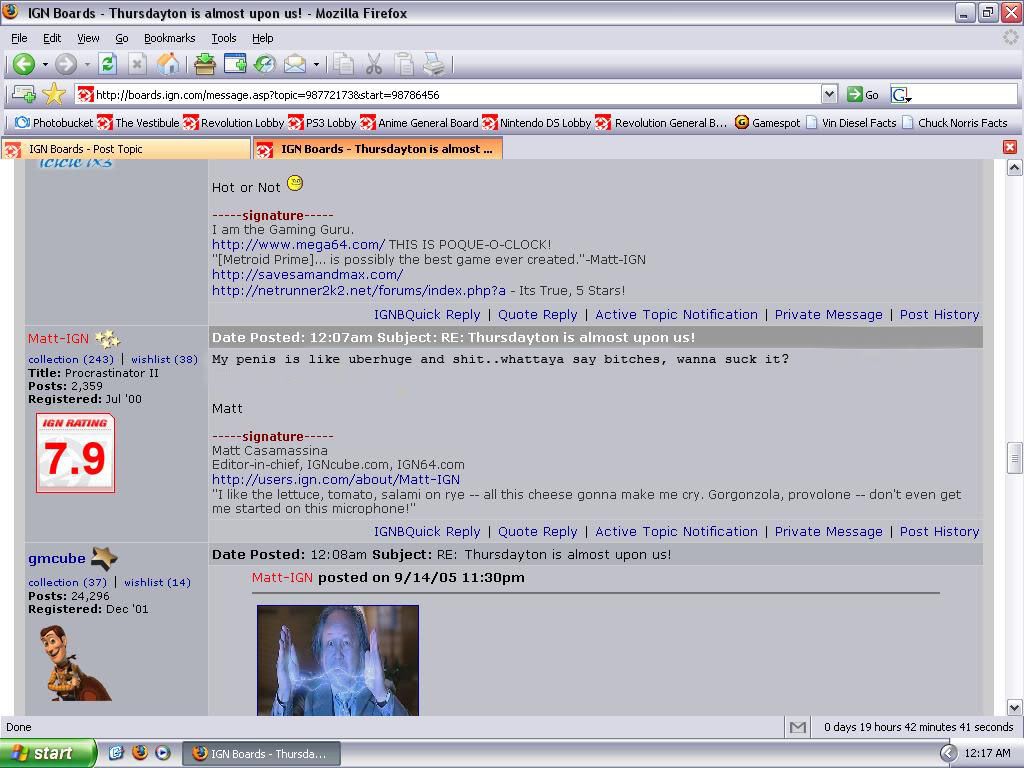Viewport: 1024px width, 768px height.
Task: Click the Stop loading X icon
Action: (x=136, y=64)
